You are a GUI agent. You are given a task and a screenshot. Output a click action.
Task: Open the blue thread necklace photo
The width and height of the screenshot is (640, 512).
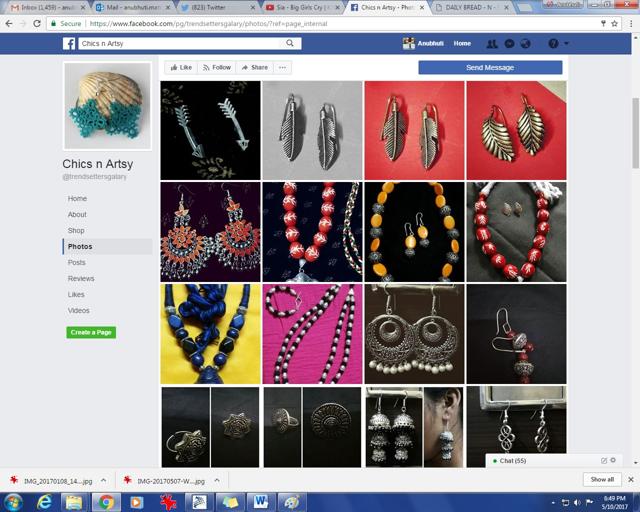(210, 334)
